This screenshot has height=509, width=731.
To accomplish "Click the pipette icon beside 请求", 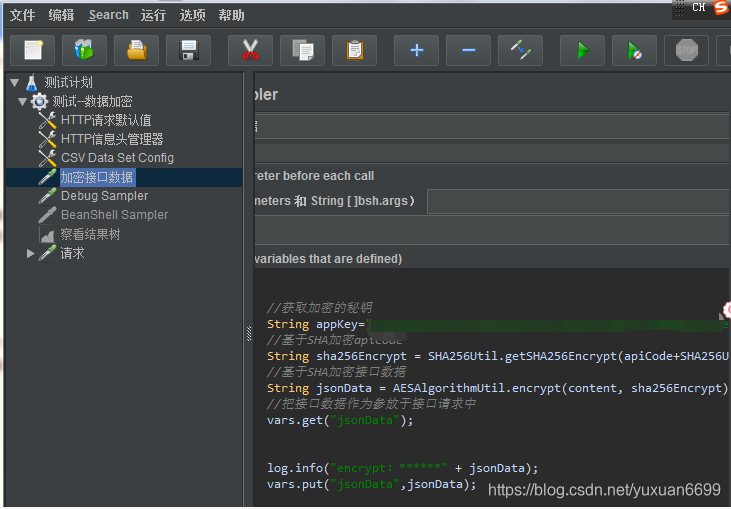I will click(x=47, y=253).
